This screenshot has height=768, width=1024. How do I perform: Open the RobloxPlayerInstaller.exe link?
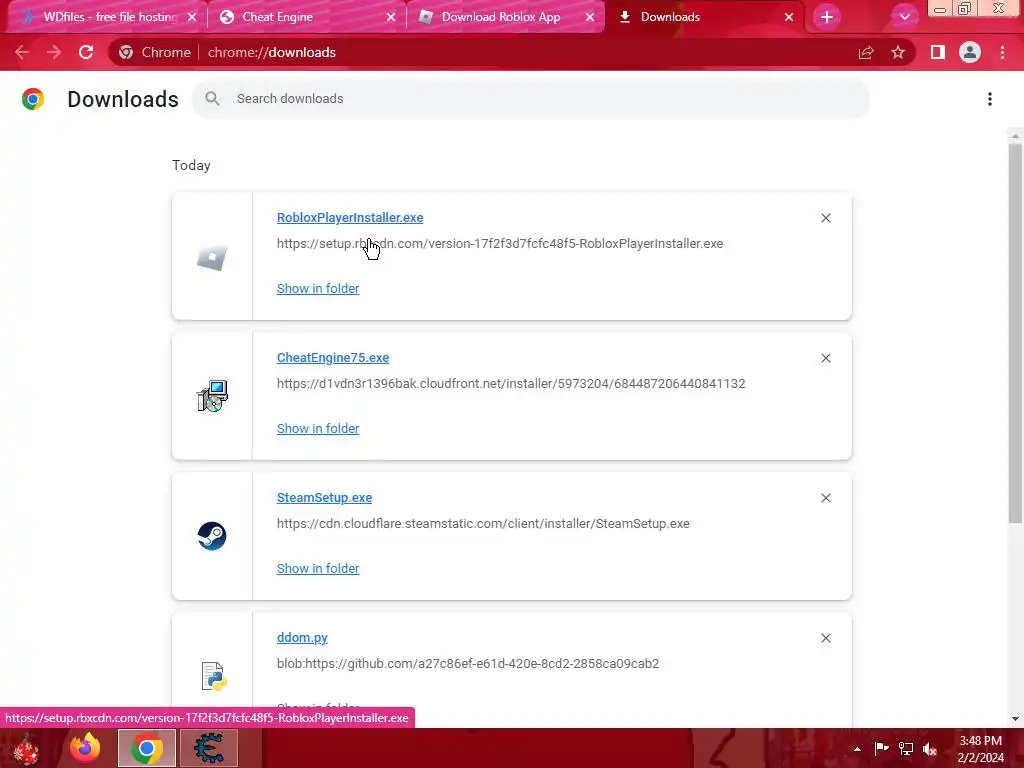pyautogui.click(x=350, y=217)
